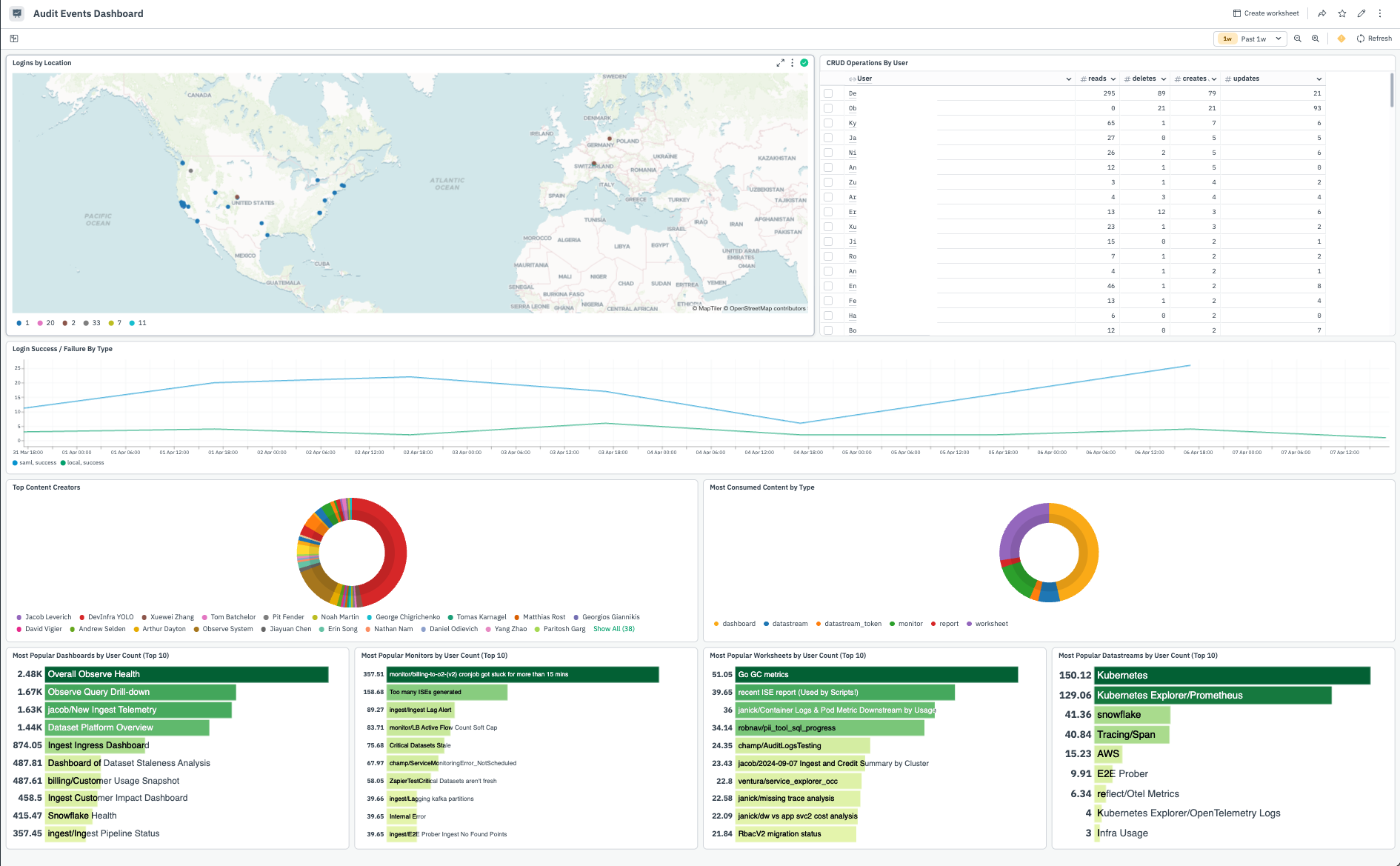Viewport: 1400px width, 866px height.
Task: Open the Logins by Location panel menu
Action: click(793, 63)
